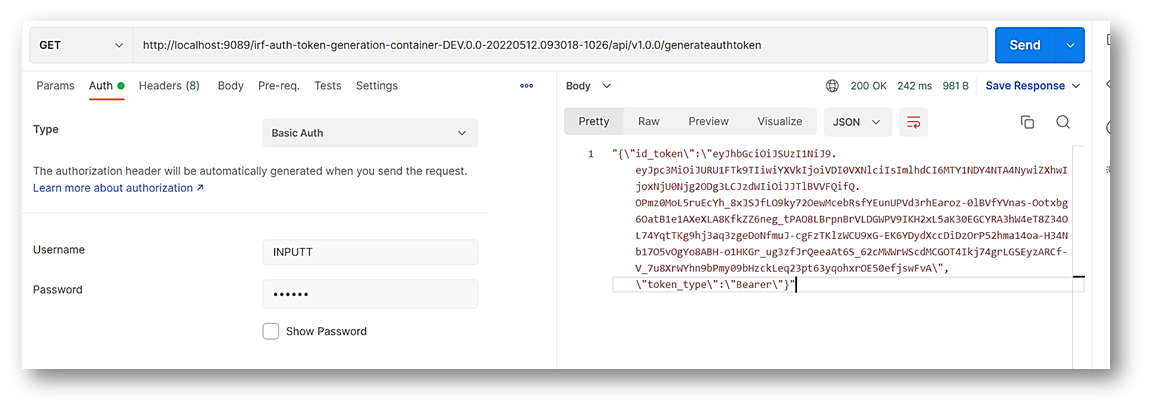Switch to the Params tab
This screenshot has width=1152, height=411.
(x=55, y=86)
